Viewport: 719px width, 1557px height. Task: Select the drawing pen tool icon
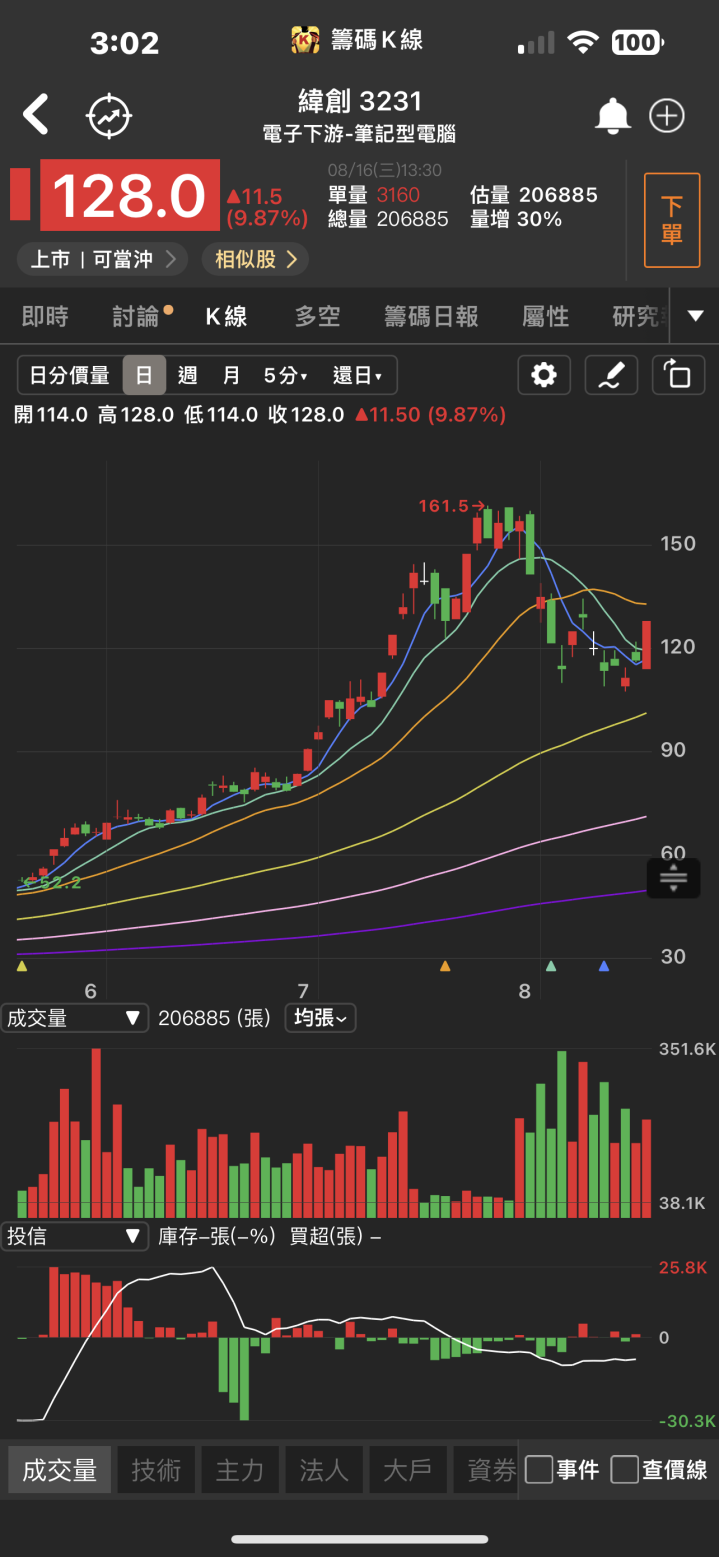(610, 375)
